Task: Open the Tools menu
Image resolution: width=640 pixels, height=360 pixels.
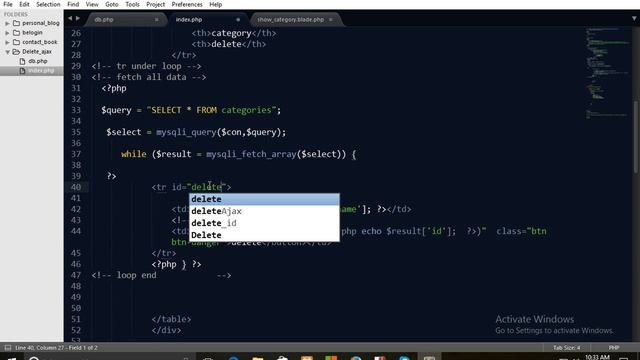Action: coord(132,4)
